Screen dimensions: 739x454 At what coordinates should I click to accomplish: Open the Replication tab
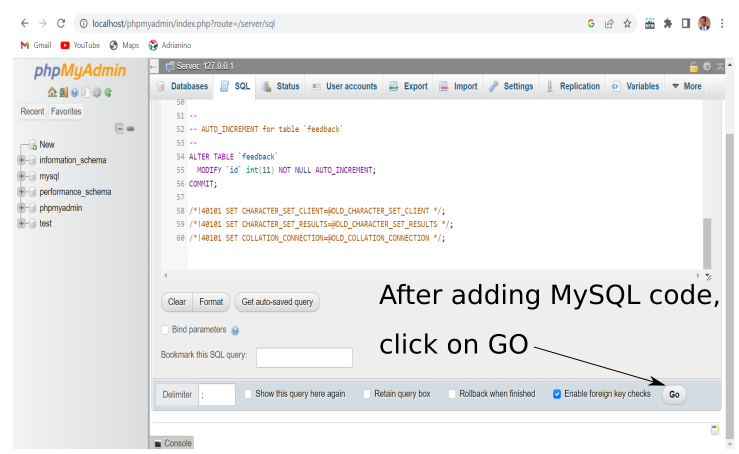coord(573,86)
